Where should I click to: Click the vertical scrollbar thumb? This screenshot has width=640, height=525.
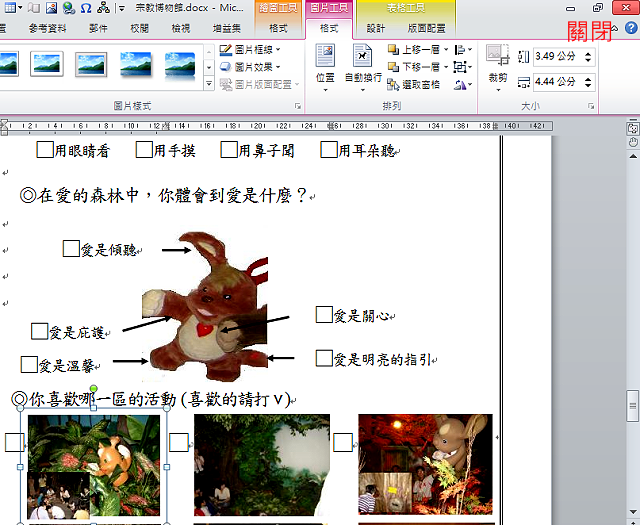633,406
